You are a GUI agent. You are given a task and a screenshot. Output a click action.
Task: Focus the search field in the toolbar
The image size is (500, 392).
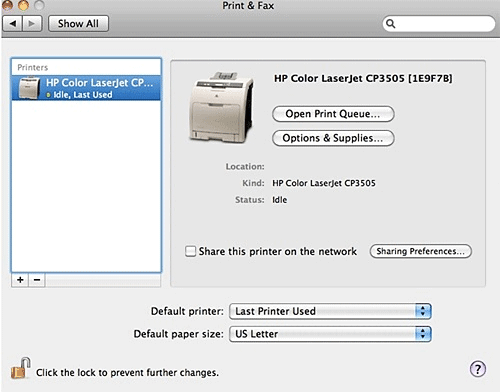click(439, 24)
